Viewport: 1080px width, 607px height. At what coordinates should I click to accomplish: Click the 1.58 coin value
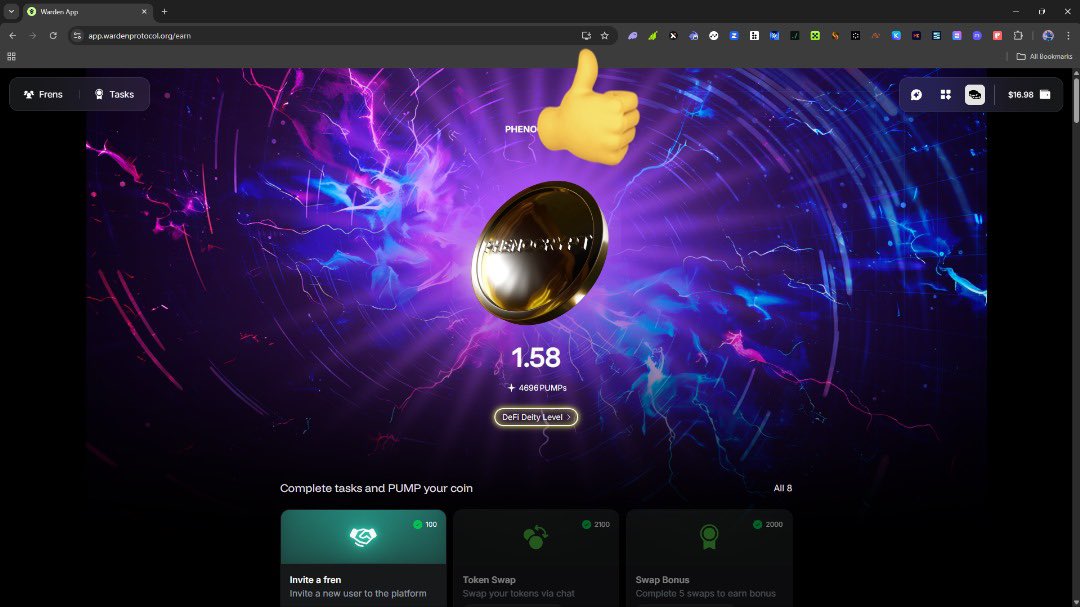[x=536, y=358]
